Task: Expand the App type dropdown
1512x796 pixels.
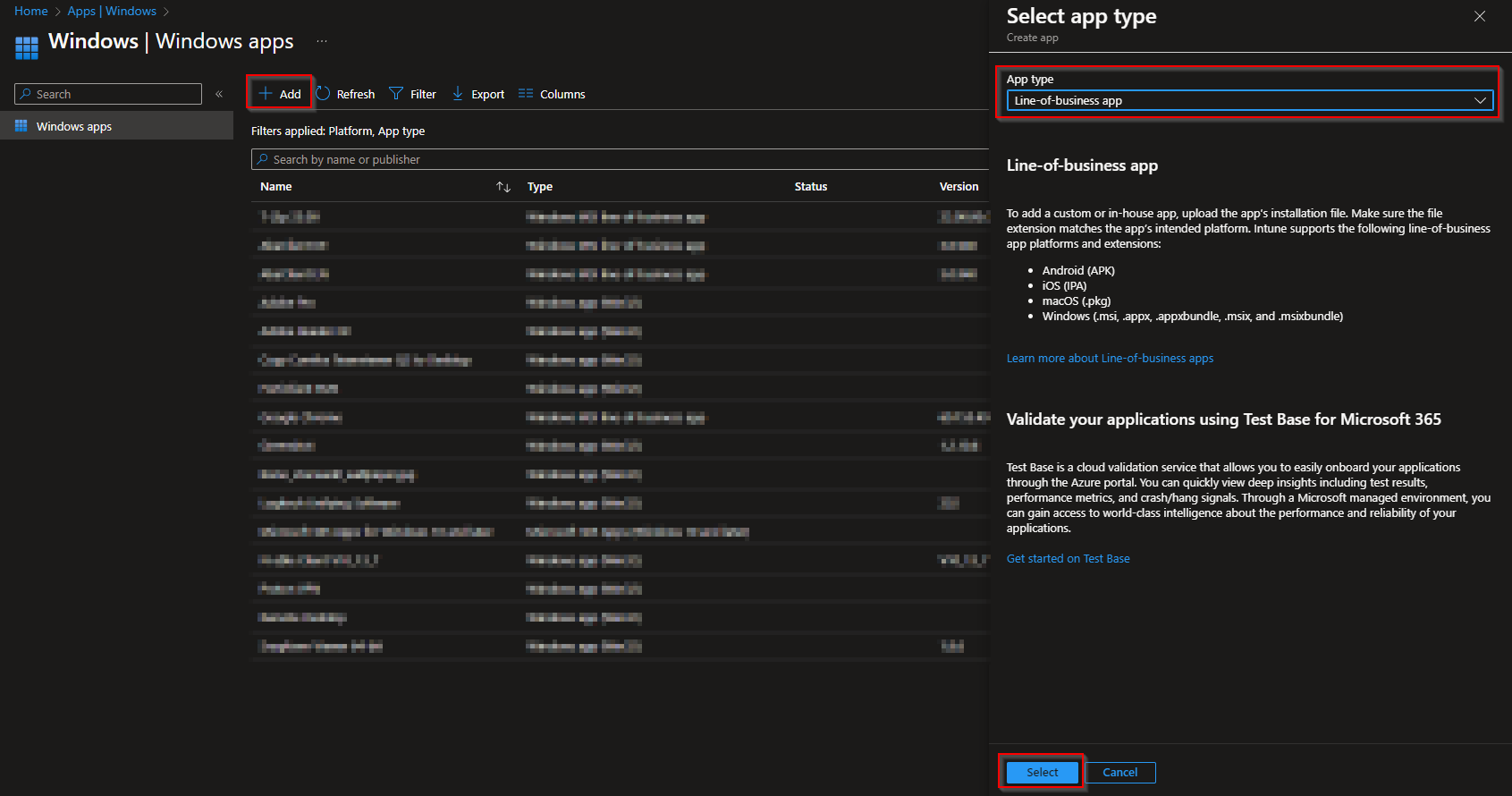Action: click(x=1249, y=101)
